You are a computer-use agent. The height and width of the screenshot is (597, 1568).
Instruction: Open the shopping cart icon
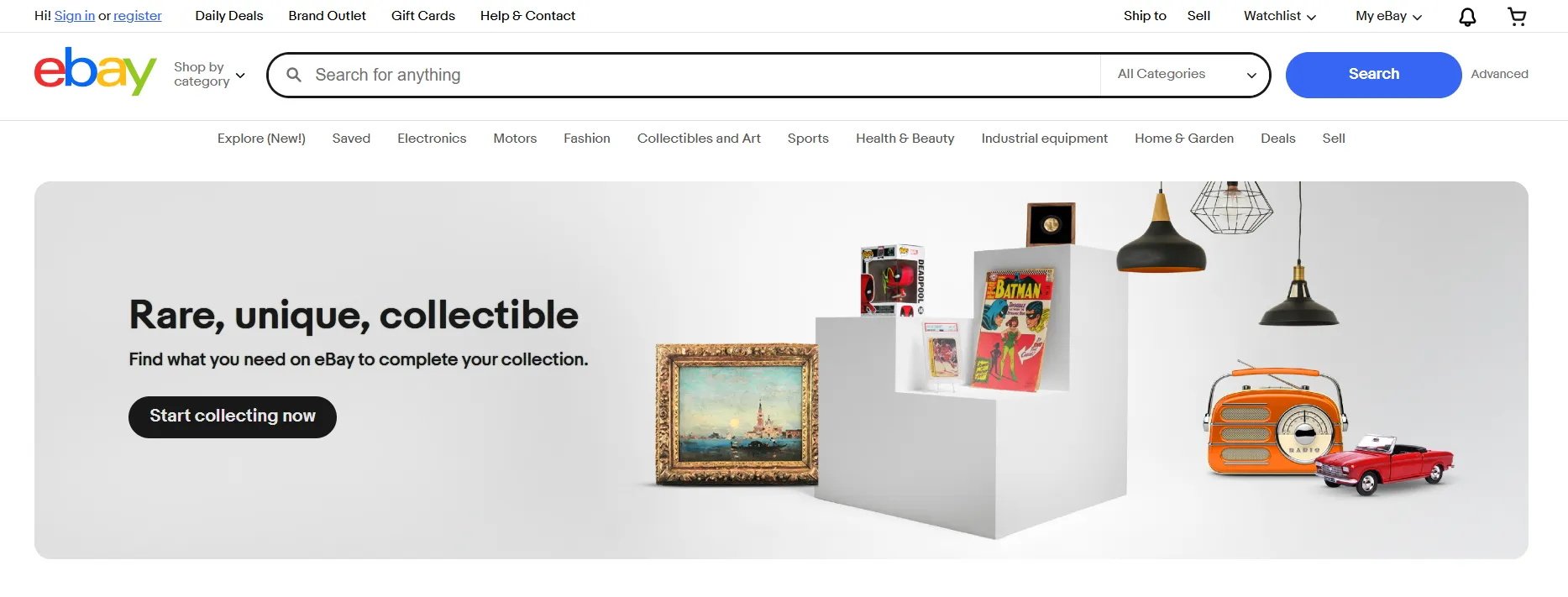1517,17
